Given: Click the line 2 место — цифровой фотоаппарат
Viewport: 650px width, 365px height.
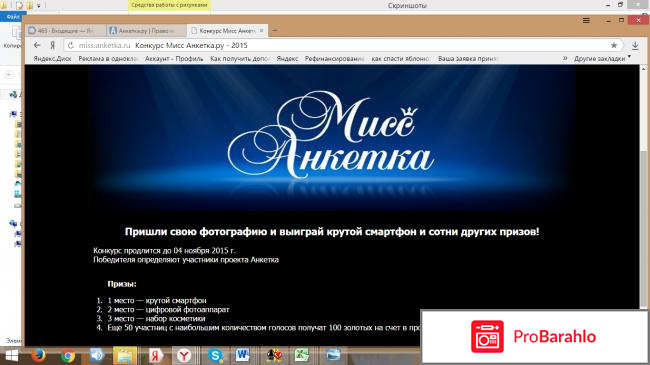Looking at the screenshot, I should coord(168,309).
